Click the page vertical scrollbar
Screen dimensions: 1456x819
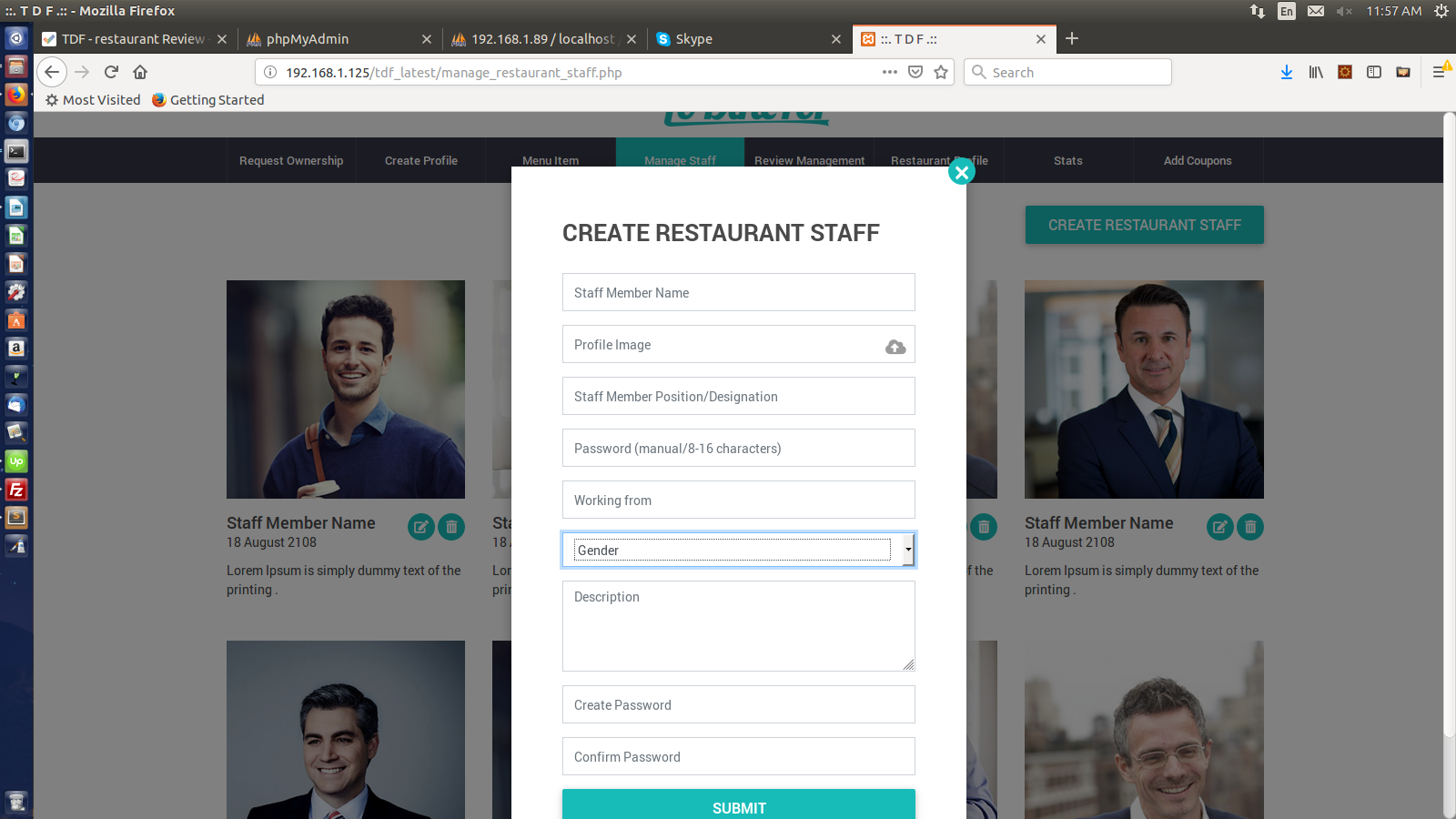point(1449,425)
